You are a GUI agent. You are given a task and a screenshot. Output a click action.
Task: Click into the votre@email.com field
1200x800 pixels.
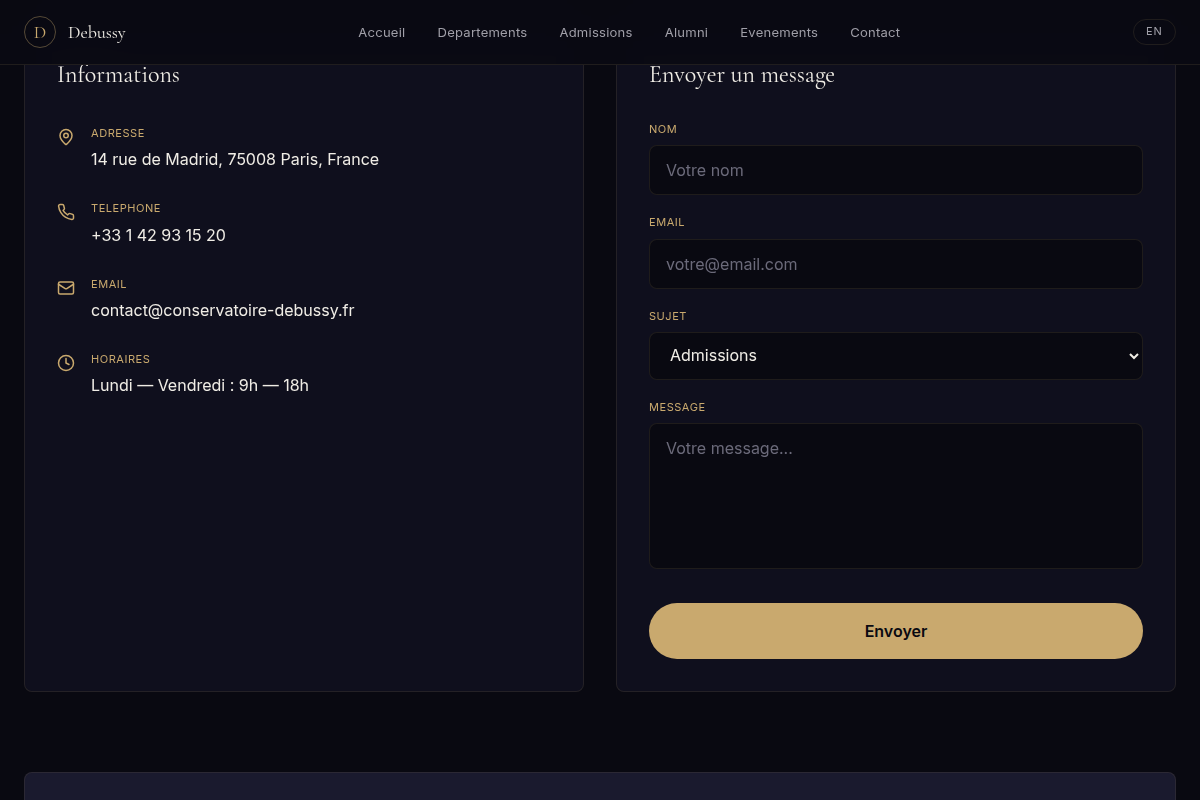(896, 264)
